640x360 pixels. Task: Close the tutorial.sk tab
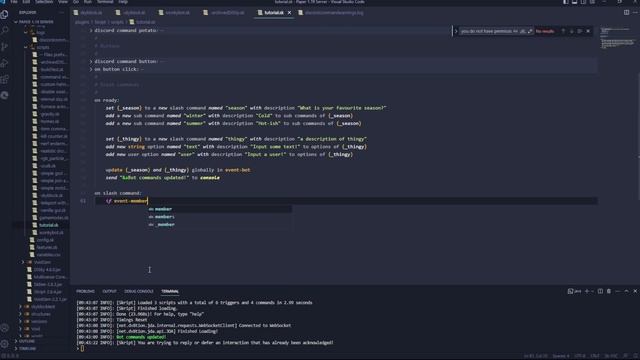pyautogui.click(x=289, y=13)
